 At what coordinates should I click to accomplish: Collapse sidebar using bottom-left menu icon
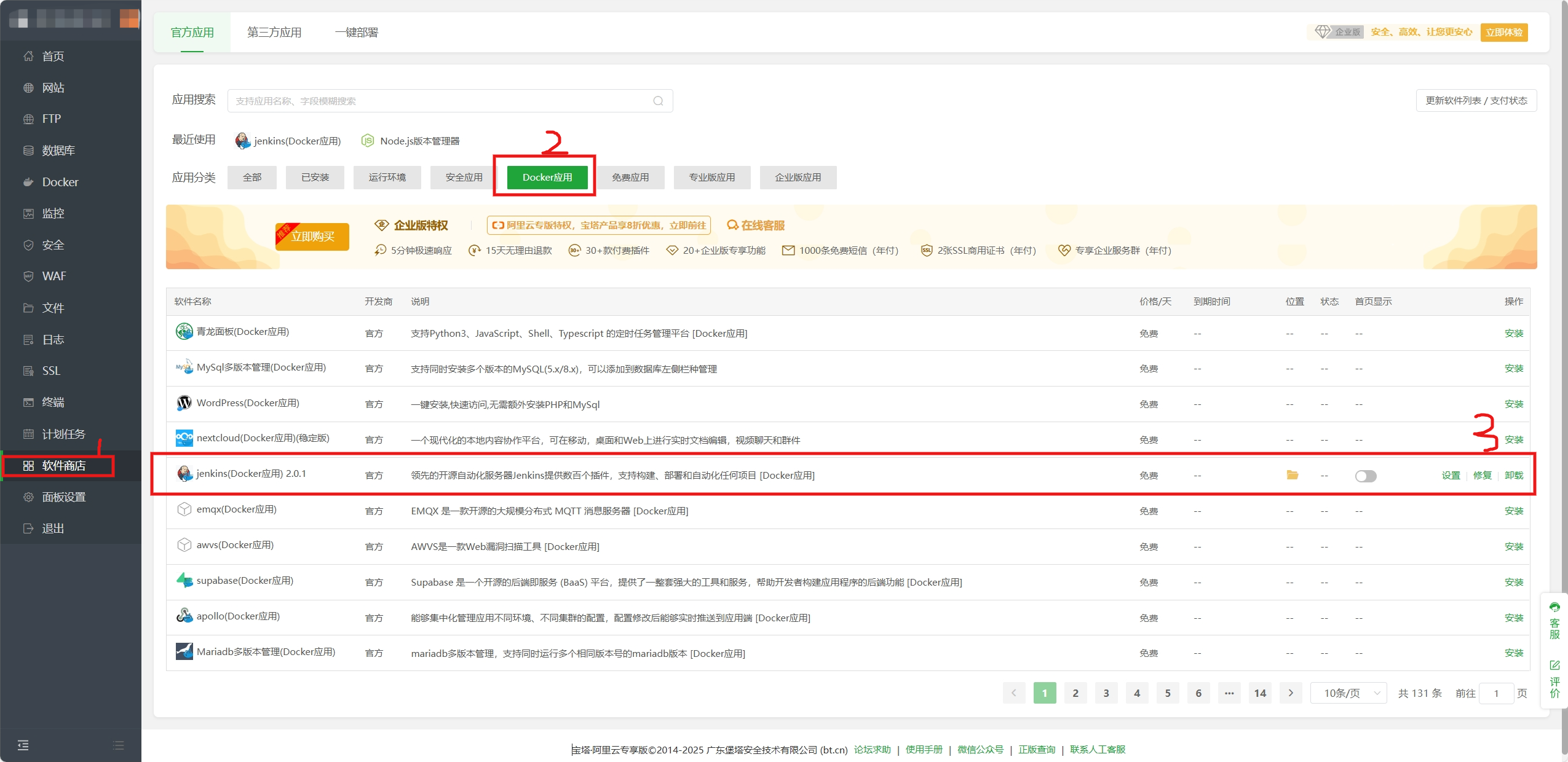tap(23, 745)
